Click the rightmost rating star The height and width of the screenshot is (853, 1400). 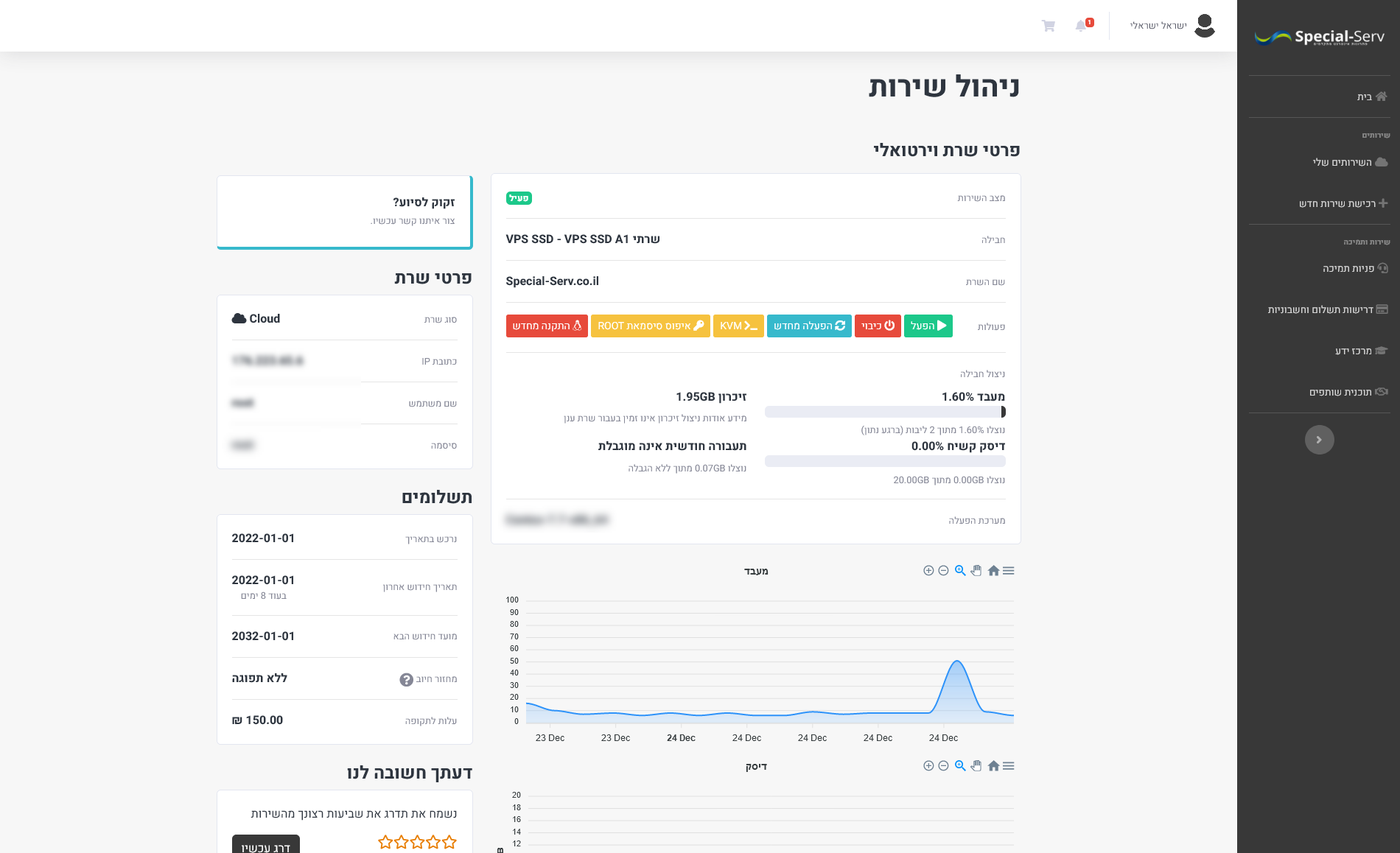click(449, 842)
